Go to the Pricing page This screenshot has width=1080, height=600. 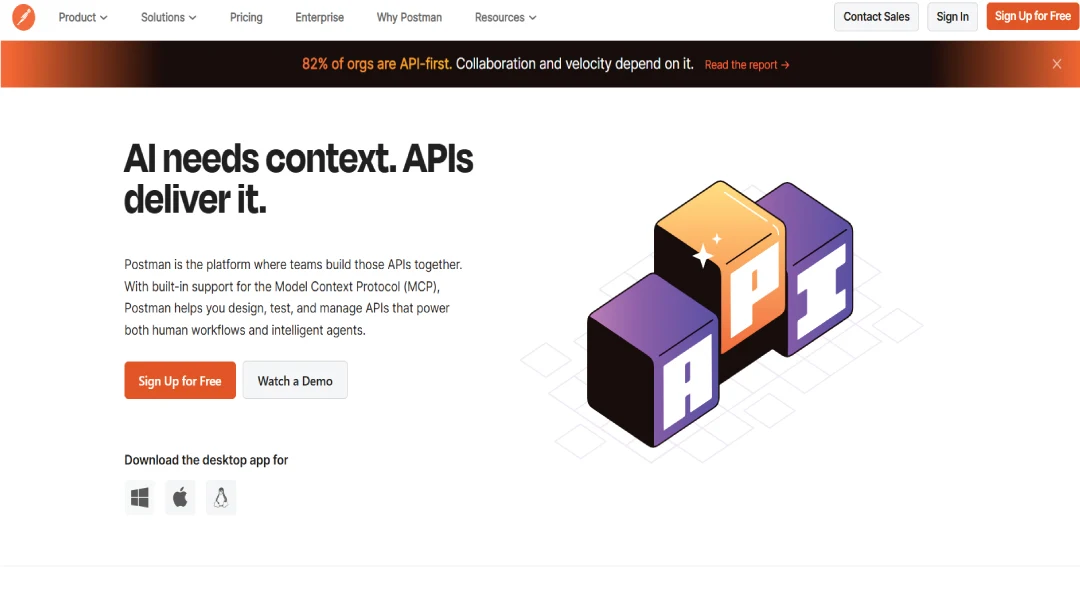tap(246, 17)
